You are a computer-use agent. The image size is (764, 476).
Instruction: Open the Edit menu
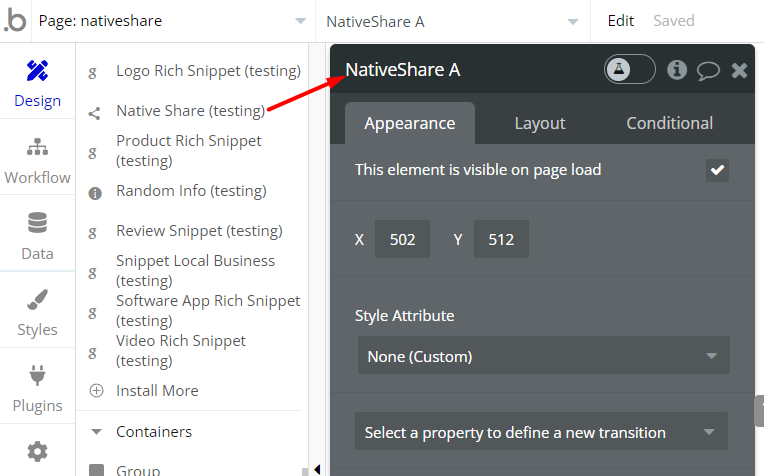tap(621, 21)
